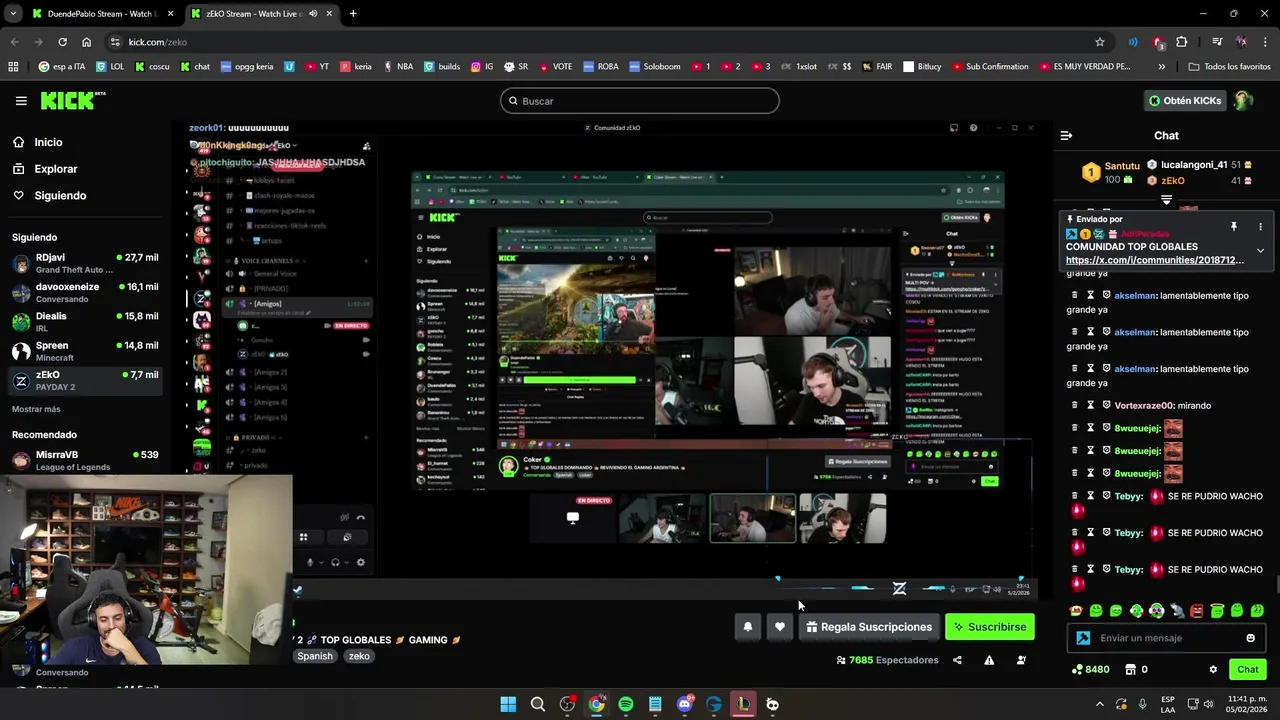Viewport: 1280px width, 720px height.
Task: Expand the leaderboard arrow below top gifters
Action: [x=1166, y=200]
